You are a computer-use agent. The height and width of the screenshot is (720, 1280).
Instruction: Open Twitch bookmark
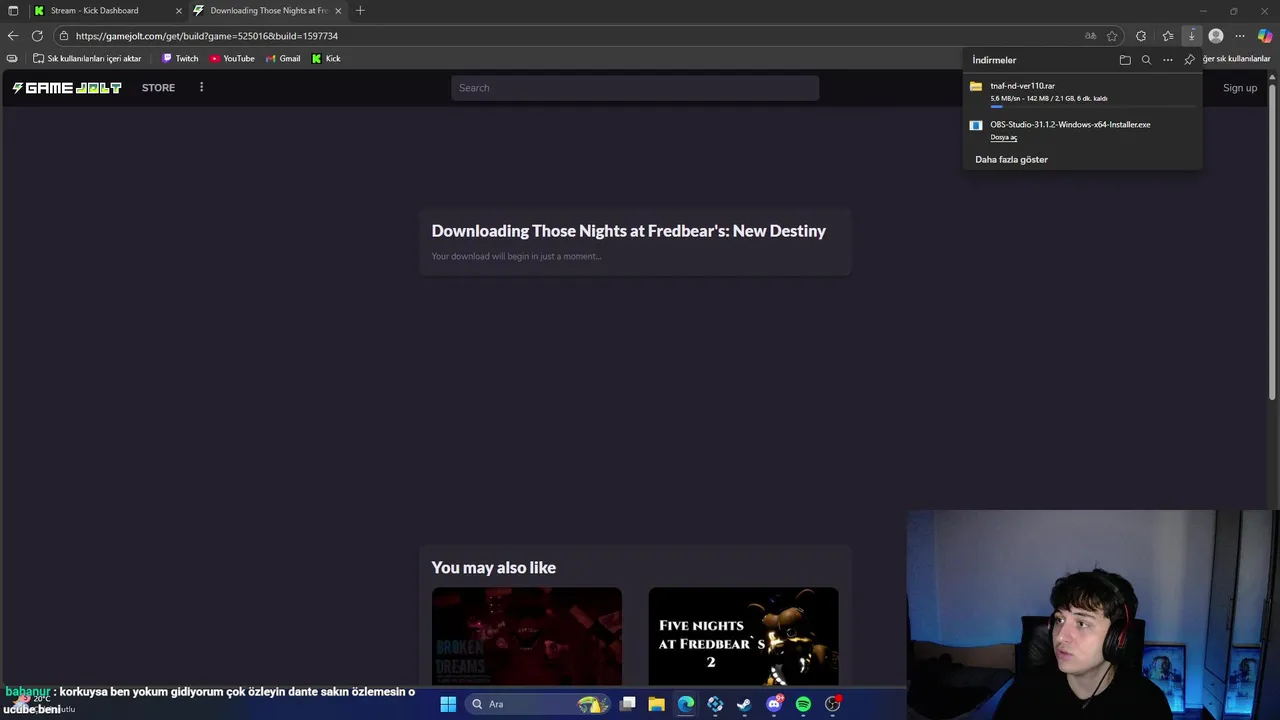tap(180, 58)
